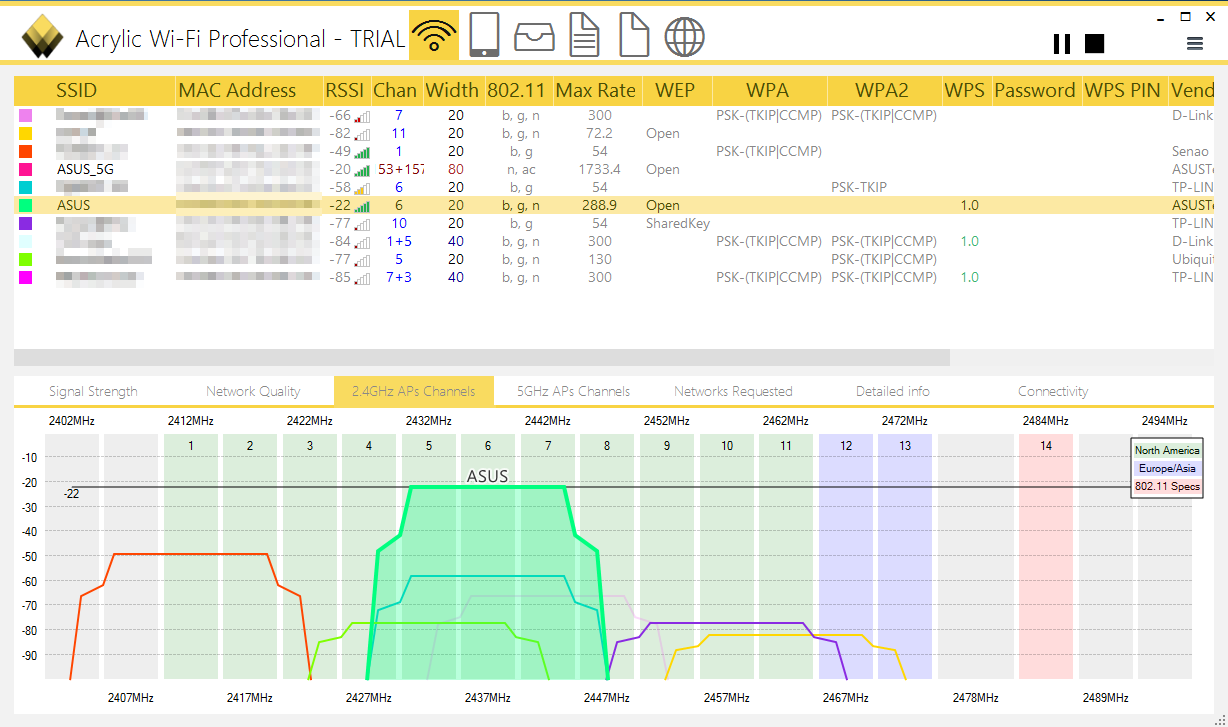1228x727 pixels.
Task: Click the North America legend entry
Action: point(1167,451)
